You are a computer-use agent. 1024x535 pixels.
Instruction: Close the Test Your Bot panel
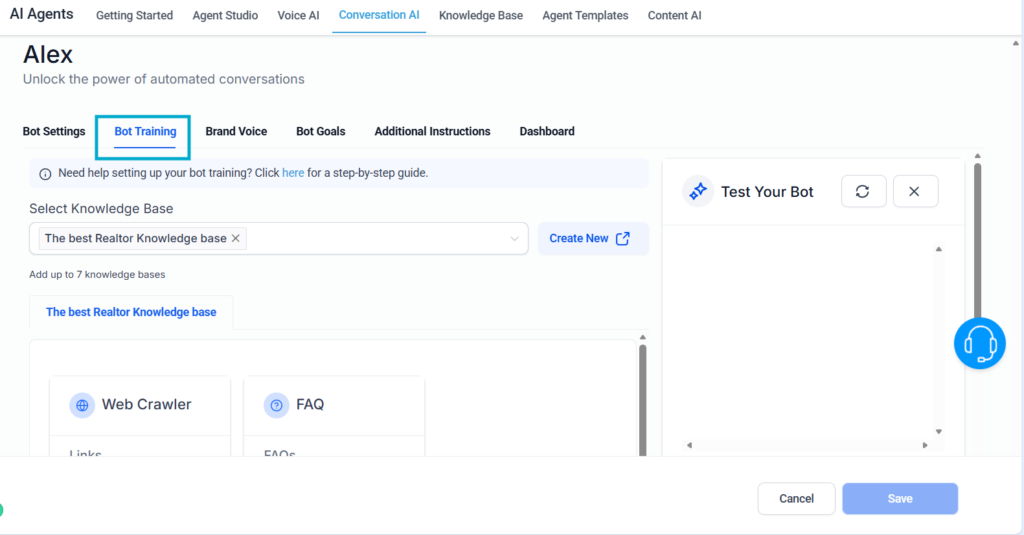[x=914, y=192]
